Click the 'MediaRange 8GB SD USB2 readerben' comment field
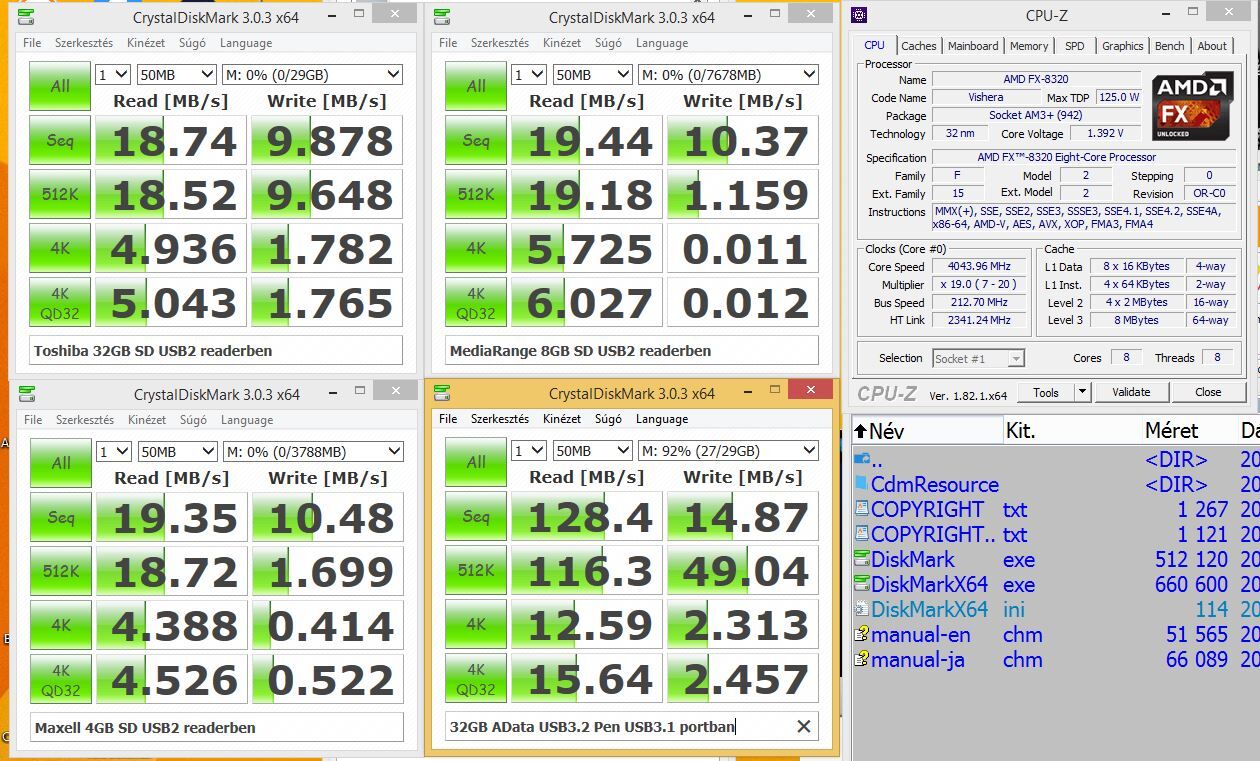Screen dimensions: 1260x761 [x=632, y=350]
